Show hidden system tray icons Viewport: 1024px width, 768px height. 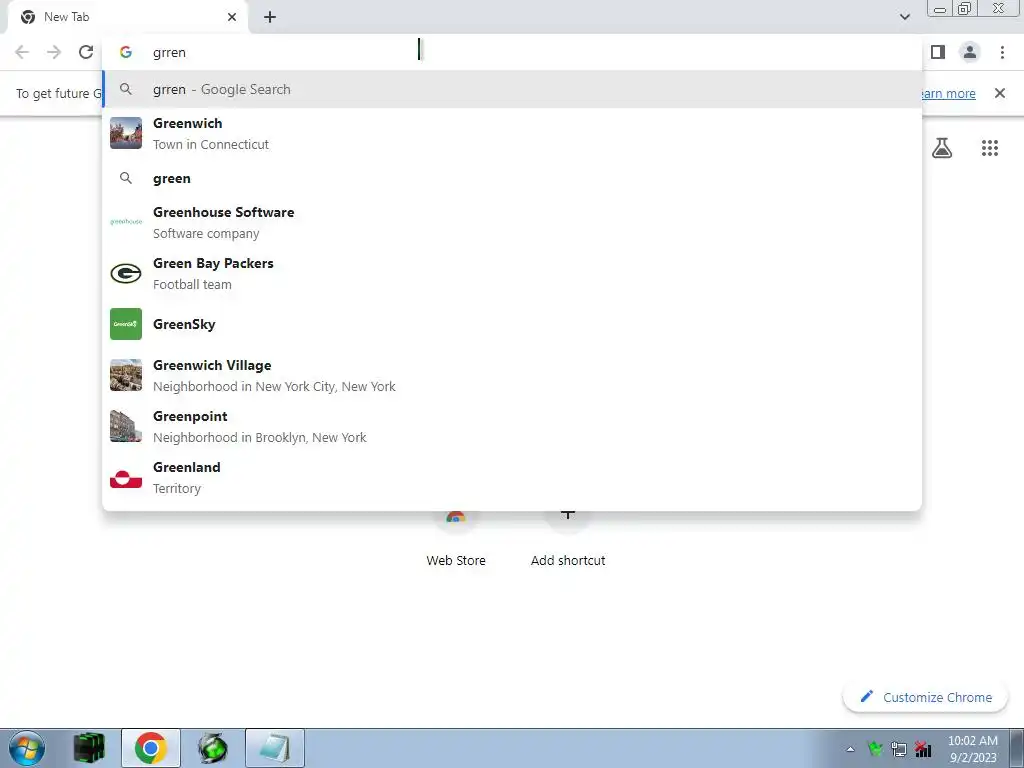[850, 749]
